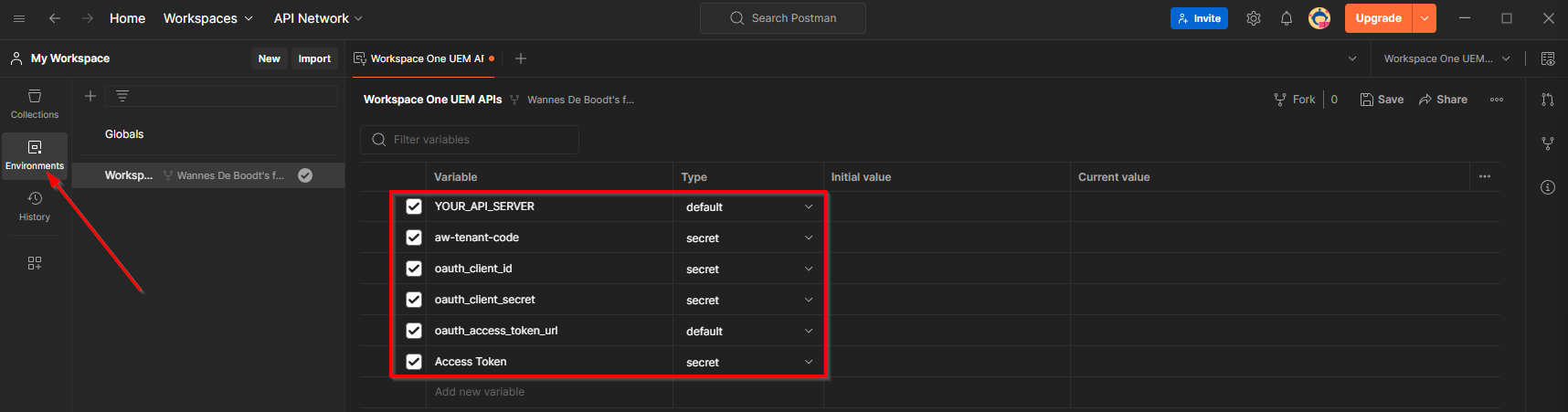Open environment info icon in right sidebar

tap(1548, 187)
